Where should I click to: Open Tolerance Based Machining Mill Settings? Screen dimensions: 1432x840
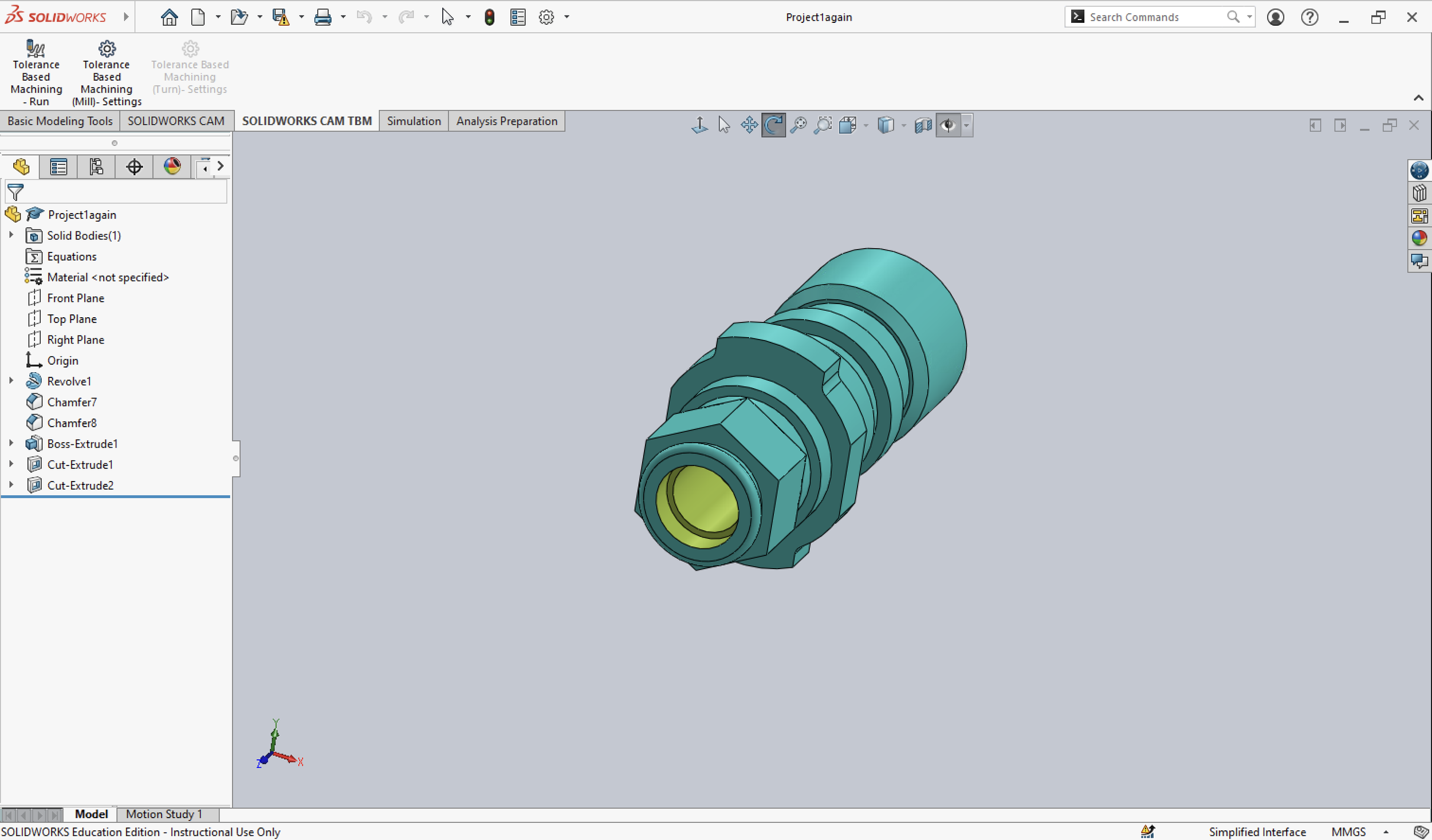pos(107,49)
